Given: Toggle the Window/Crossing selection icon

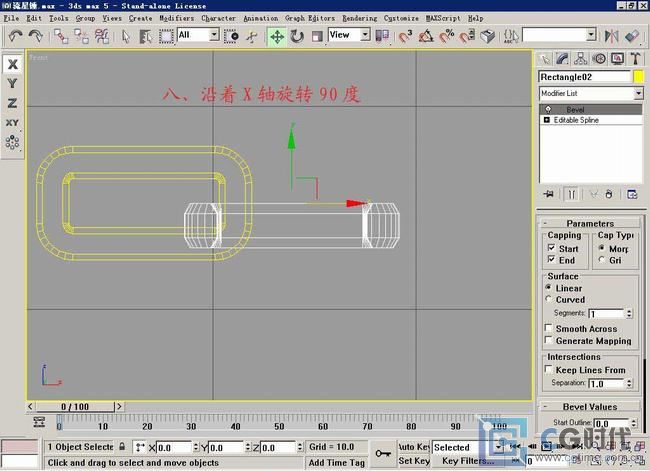Looking at the screenshot, I should pyautogui.click(x=231, y=36).
